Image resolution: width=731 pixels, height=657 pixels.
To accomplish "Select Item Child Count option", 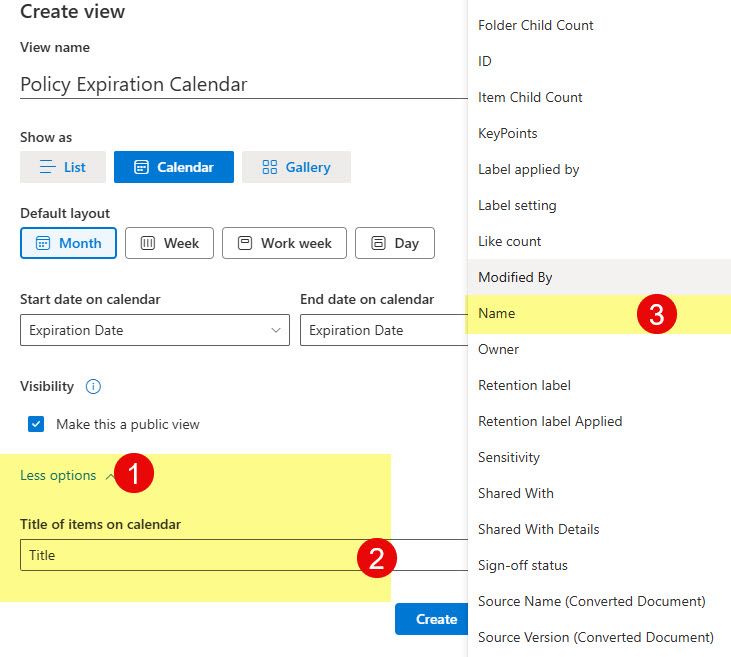I will (x=599, y=97).
